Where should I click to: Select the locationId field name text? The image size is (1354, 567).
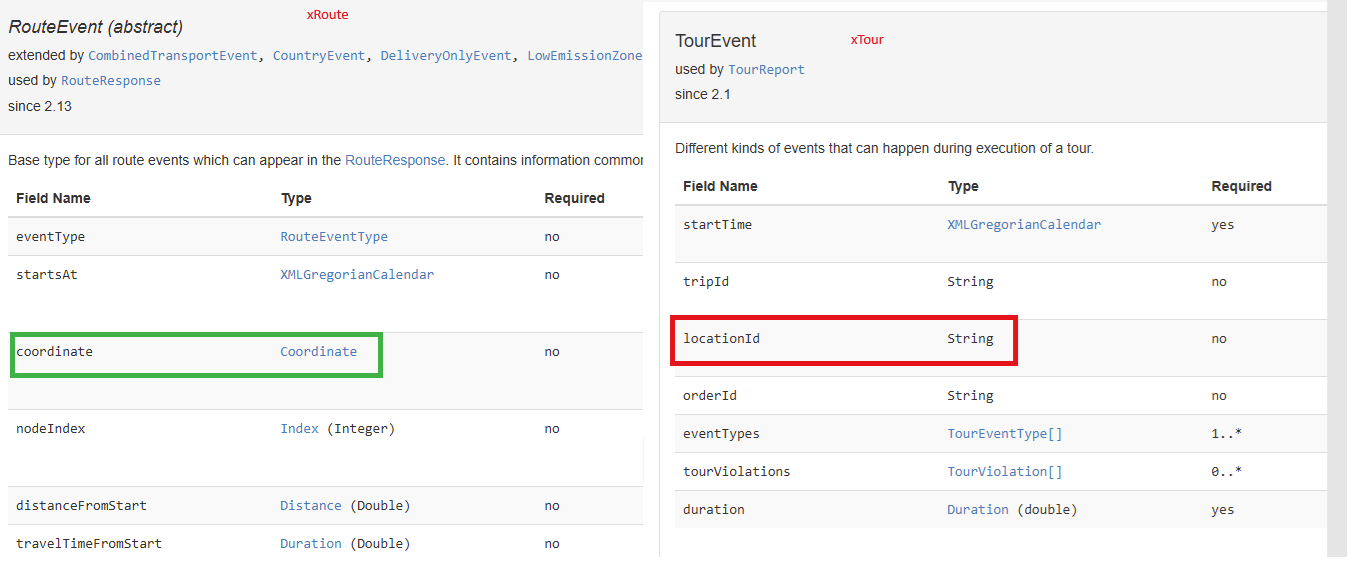(x=721, y=339)
